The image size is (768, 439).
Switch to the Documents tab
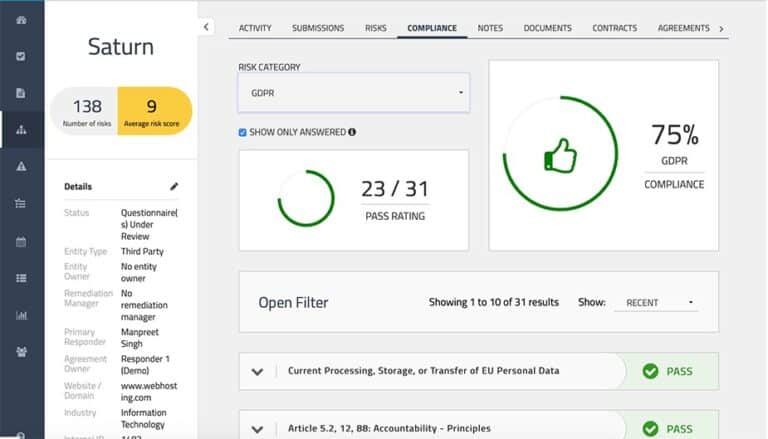(x=547, y=28)
